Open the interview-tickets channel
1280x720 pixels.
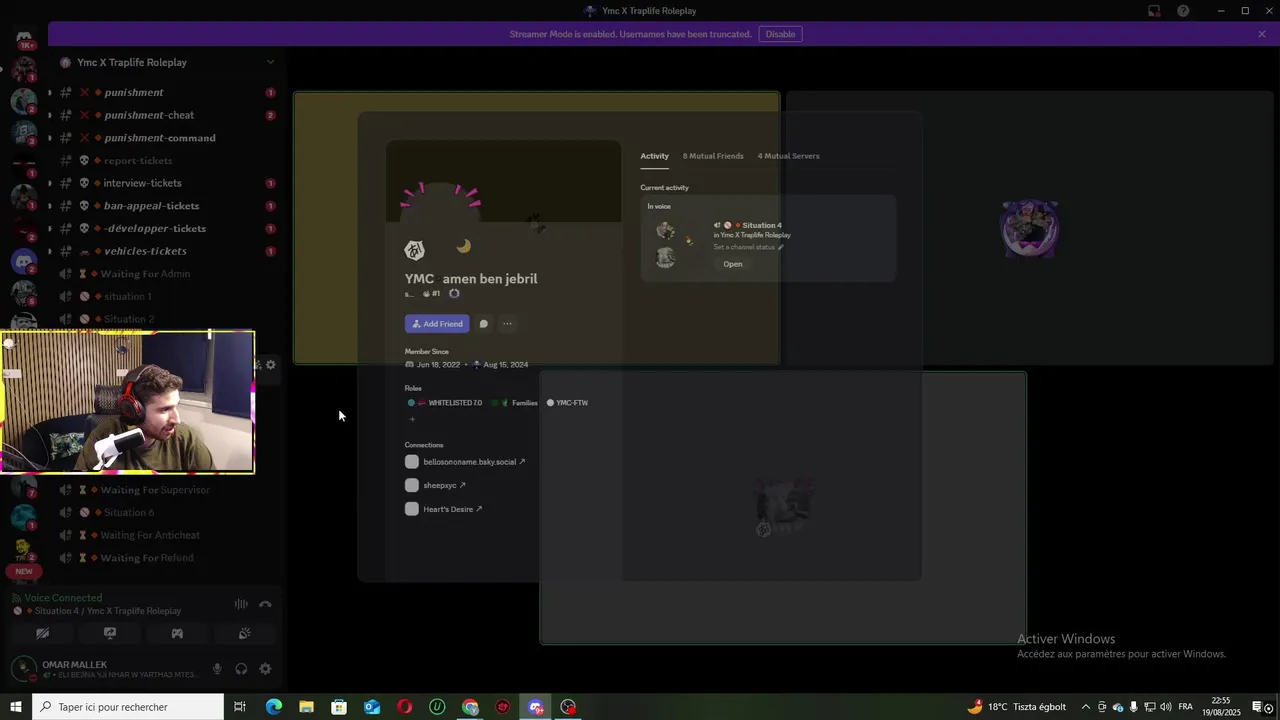(142, 183)
